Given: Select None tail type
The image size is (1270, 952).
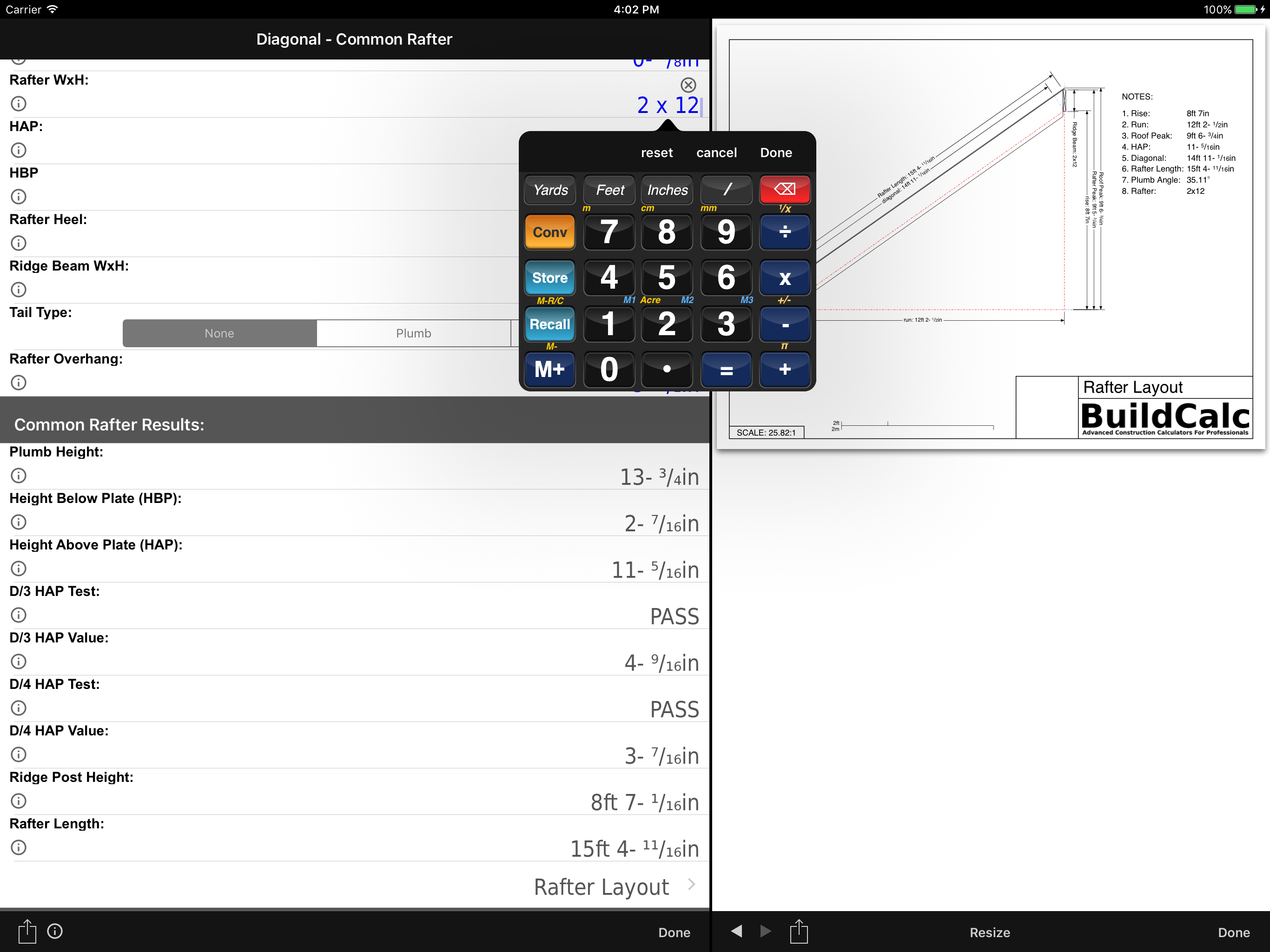Looking at the screenshot, I should (x=219, y=333).
